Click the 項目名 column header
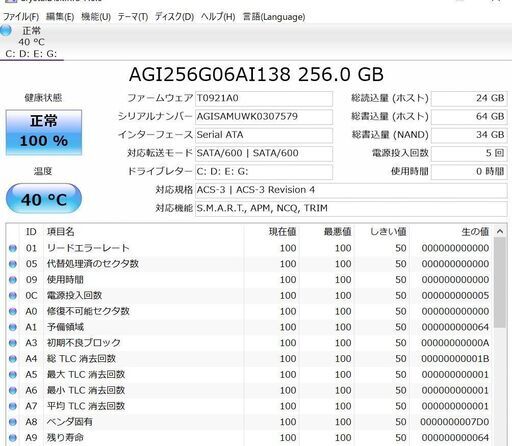The height and width of the screenshot is (446, 512). point(144,232)
